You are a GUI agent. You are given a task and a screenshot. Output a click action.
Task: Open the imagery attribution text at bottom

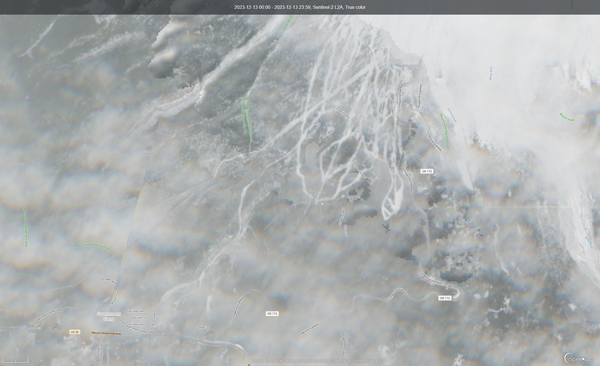[x=320, y=361]
